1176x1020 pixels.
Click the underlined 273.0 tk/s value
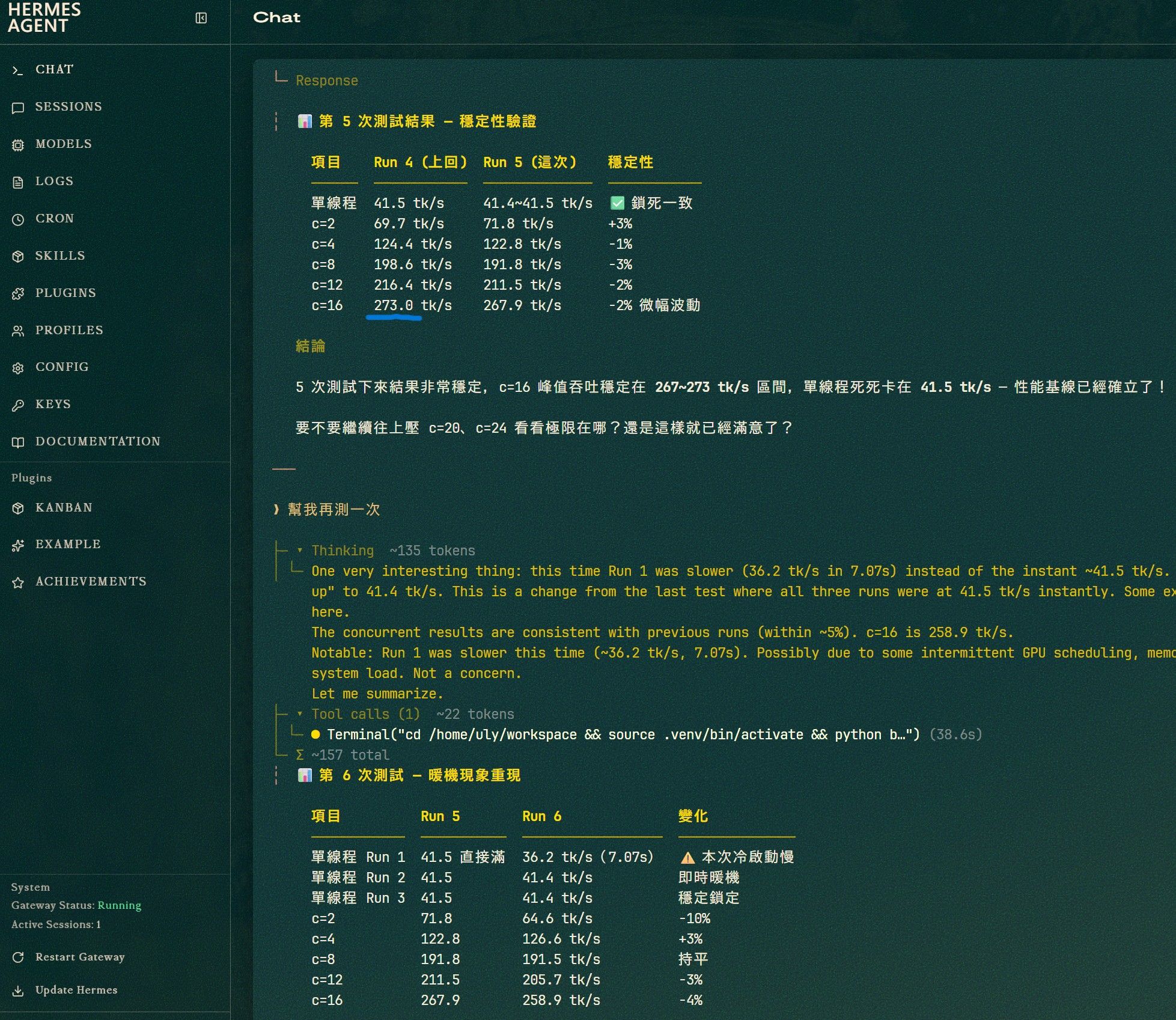(413, 305)
